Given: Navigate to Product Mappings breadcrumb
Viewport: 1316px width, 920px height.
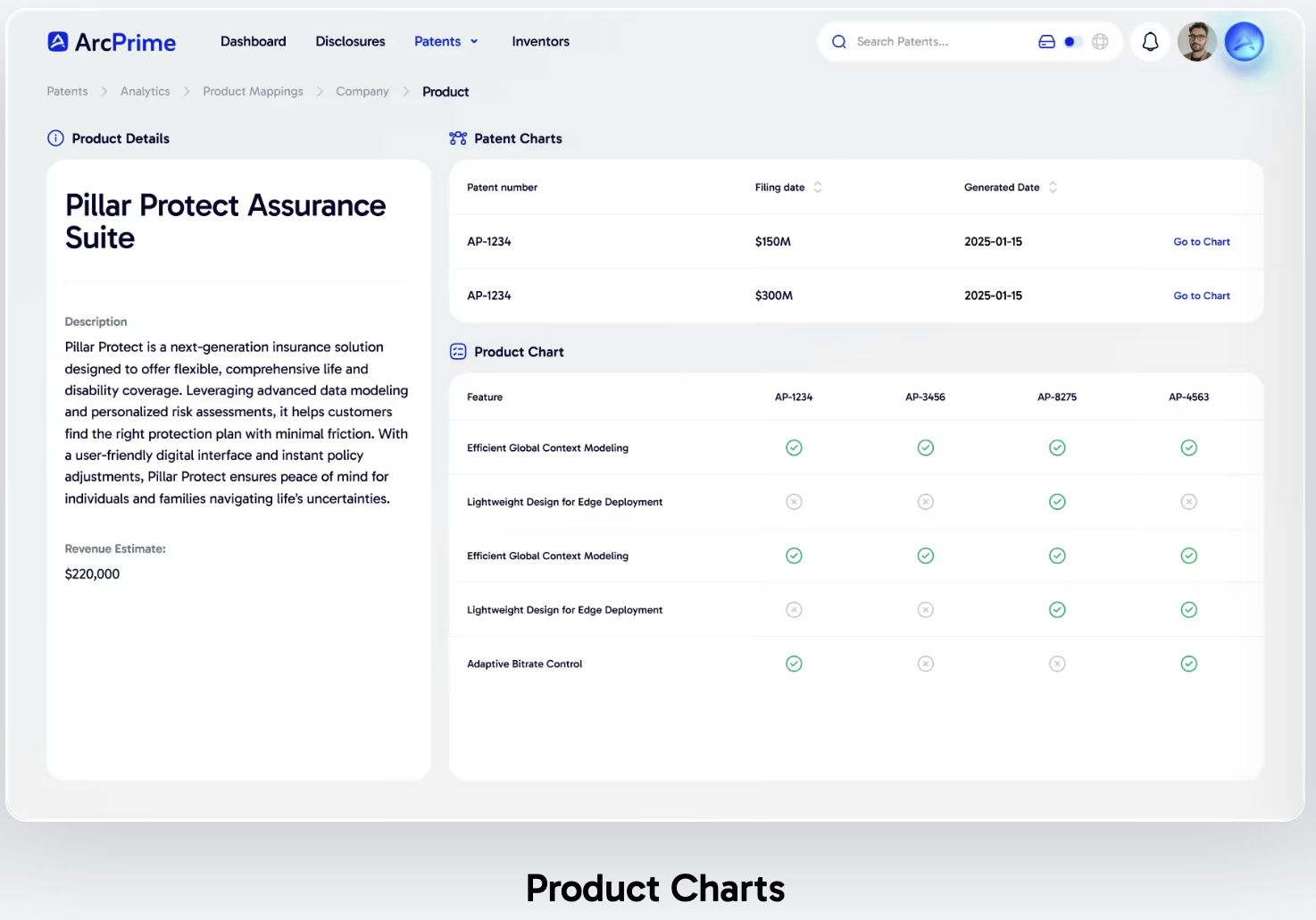Looking at the screenshot, I should click(253, 91).
